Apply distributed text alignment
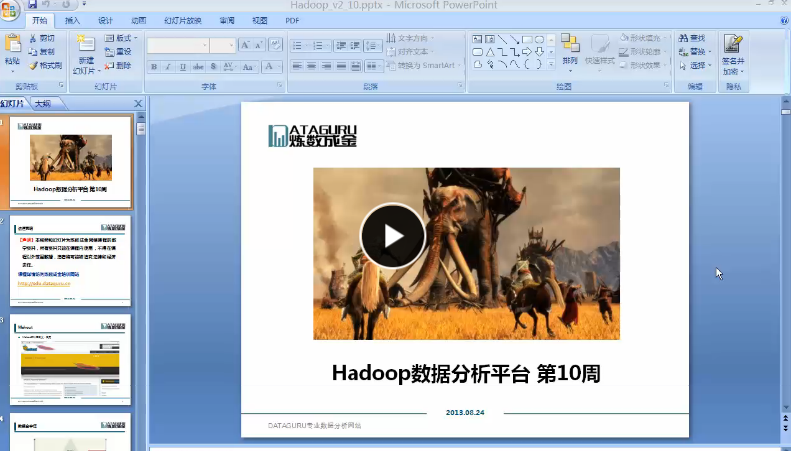Viewport: 791px width, 474px height. 355,66
